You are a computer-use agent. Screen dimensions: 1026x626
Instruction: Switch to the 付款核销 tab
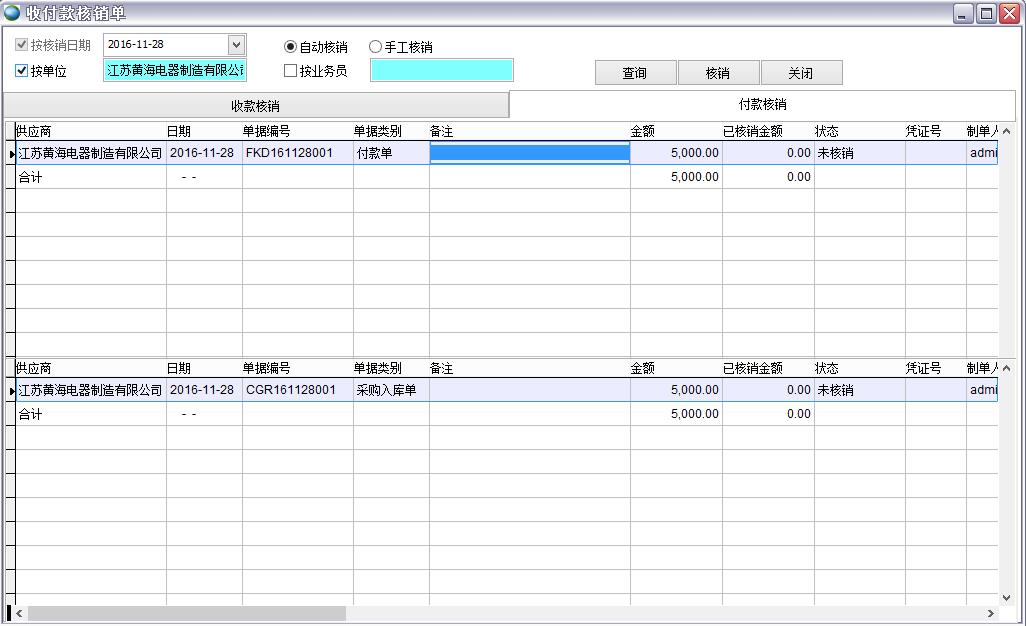coord(763,105)
